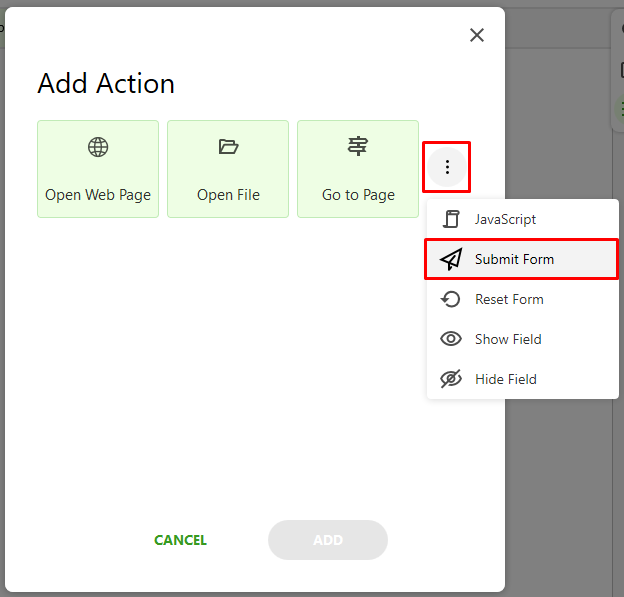
Task: Select the Reset Form menu text
Action: [x=509, y=299]
